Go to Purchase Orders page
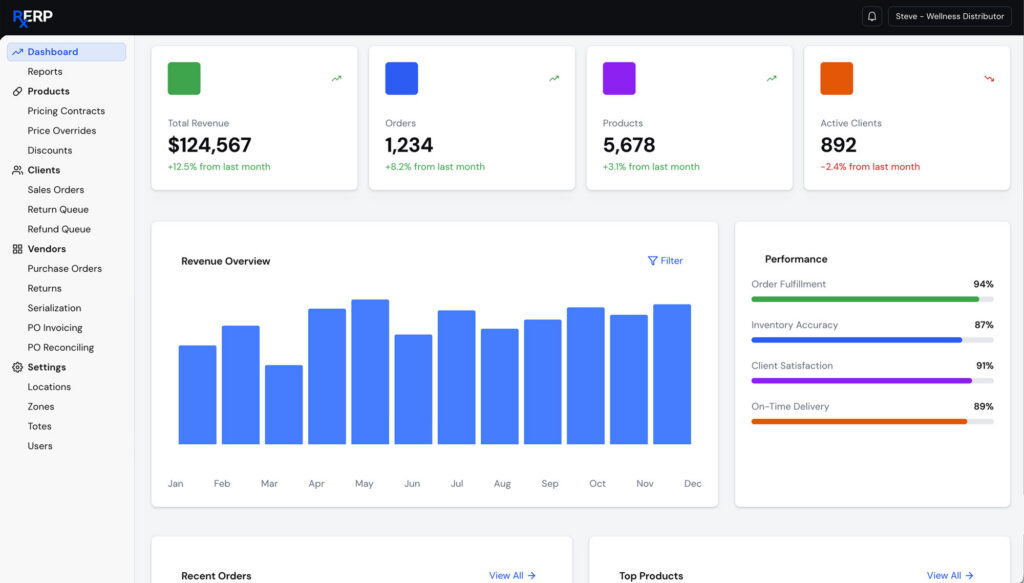 [64, 269]
